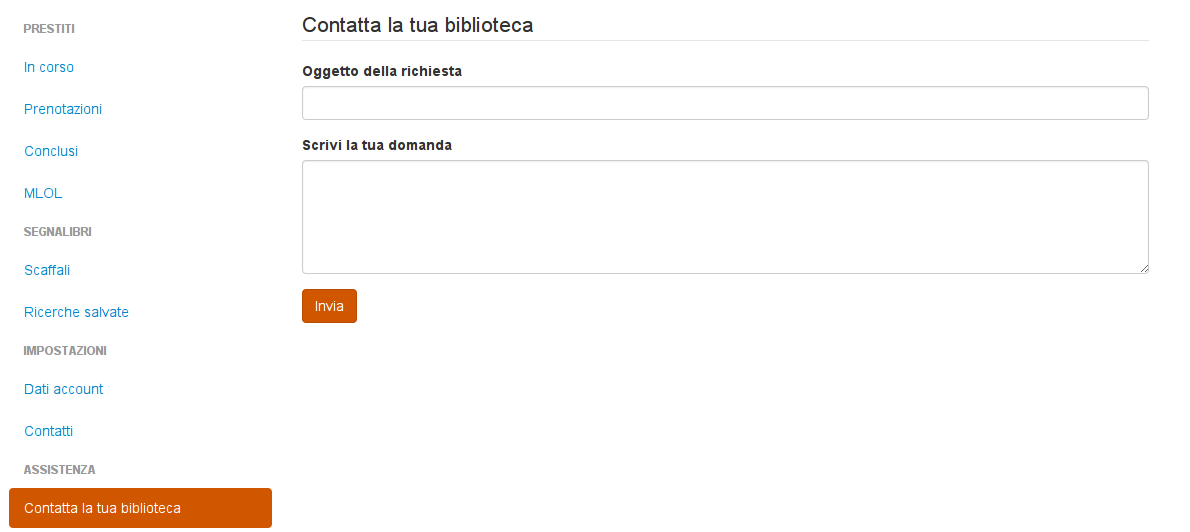The image size is (1190, 532).
Task: Click the ASSISTENZA section header
Action: [x=59, y=469]
